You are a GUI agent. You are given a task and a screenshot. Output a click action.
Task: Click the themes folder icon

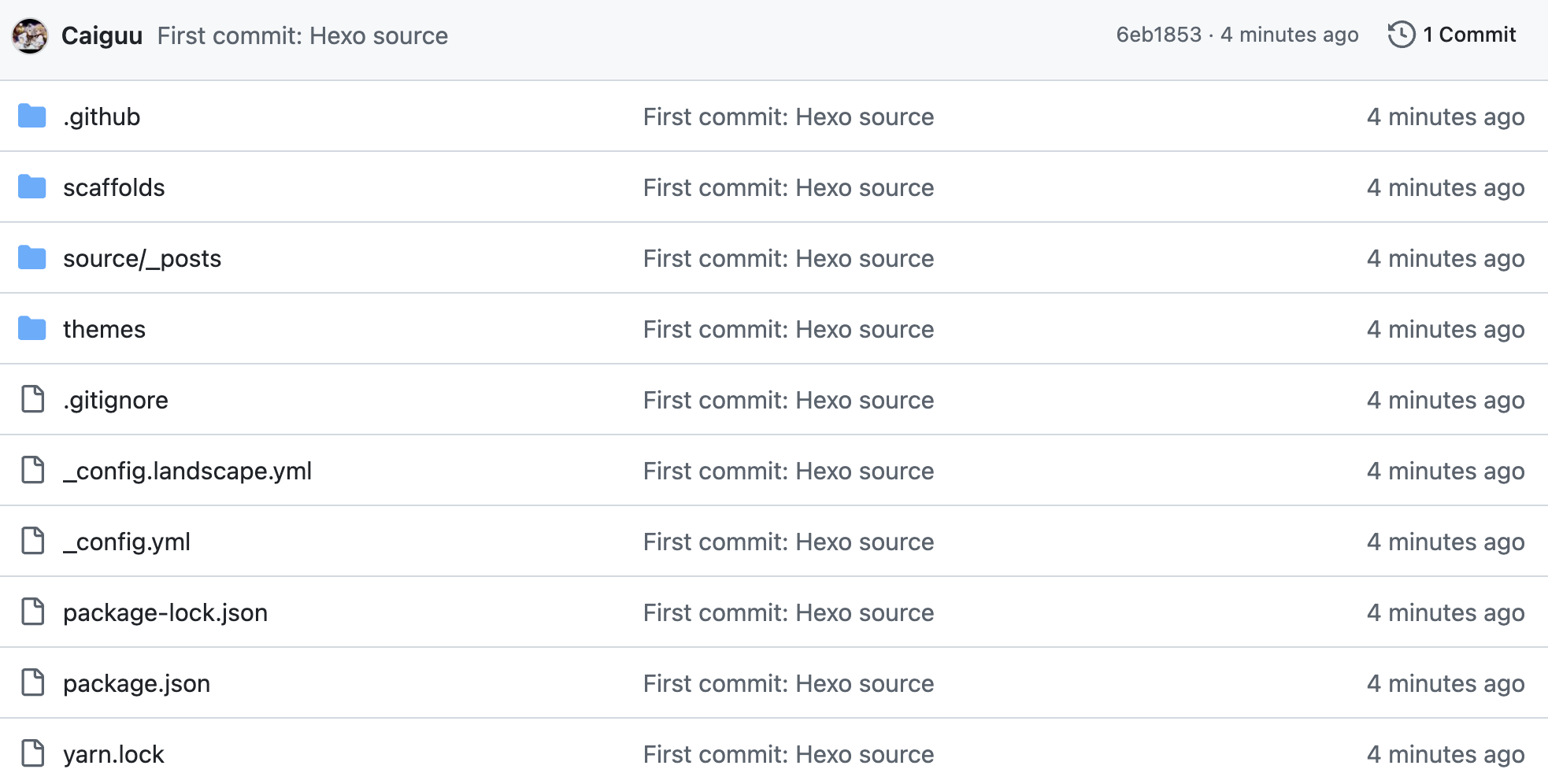coord(32,329)
